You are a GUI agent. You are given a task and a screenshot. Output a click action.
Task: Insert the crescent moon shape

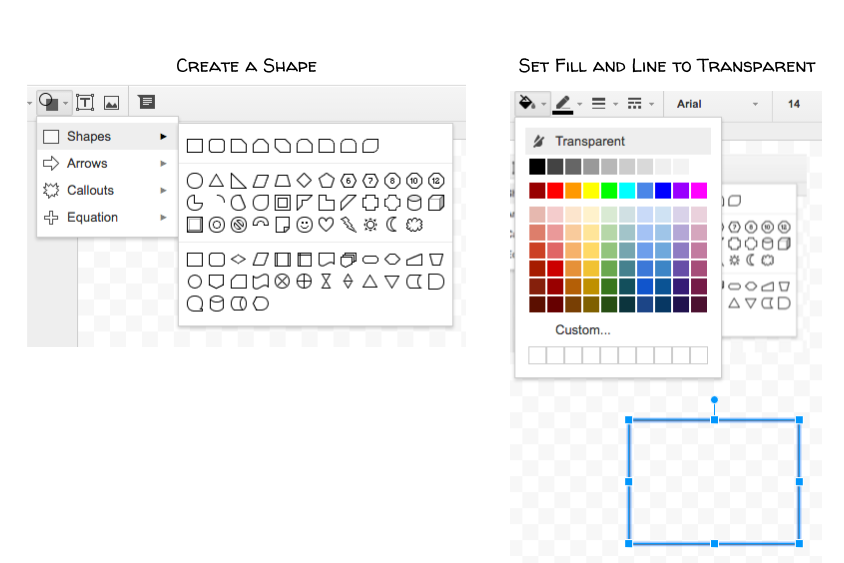(x=392, y=225)
